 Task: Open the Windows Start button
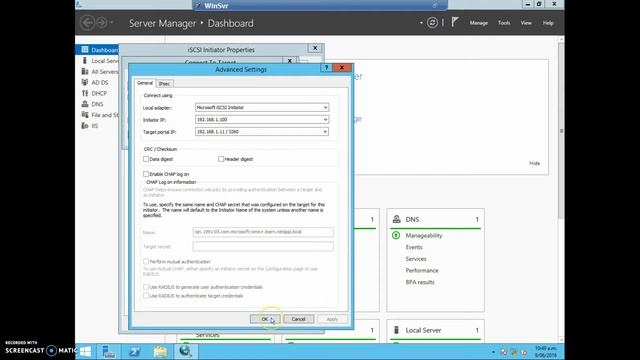pyautogui.click(x=85, y=351)
